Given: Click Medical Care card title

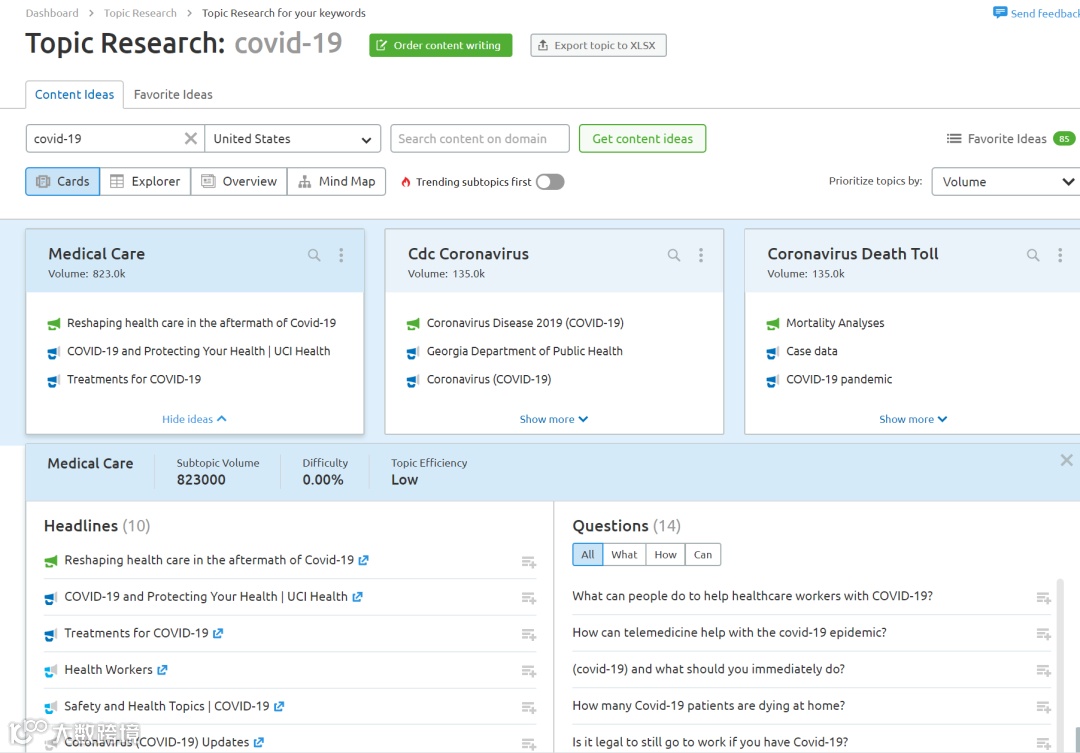Looking at the screenshot, I should [x=96, y=254].
